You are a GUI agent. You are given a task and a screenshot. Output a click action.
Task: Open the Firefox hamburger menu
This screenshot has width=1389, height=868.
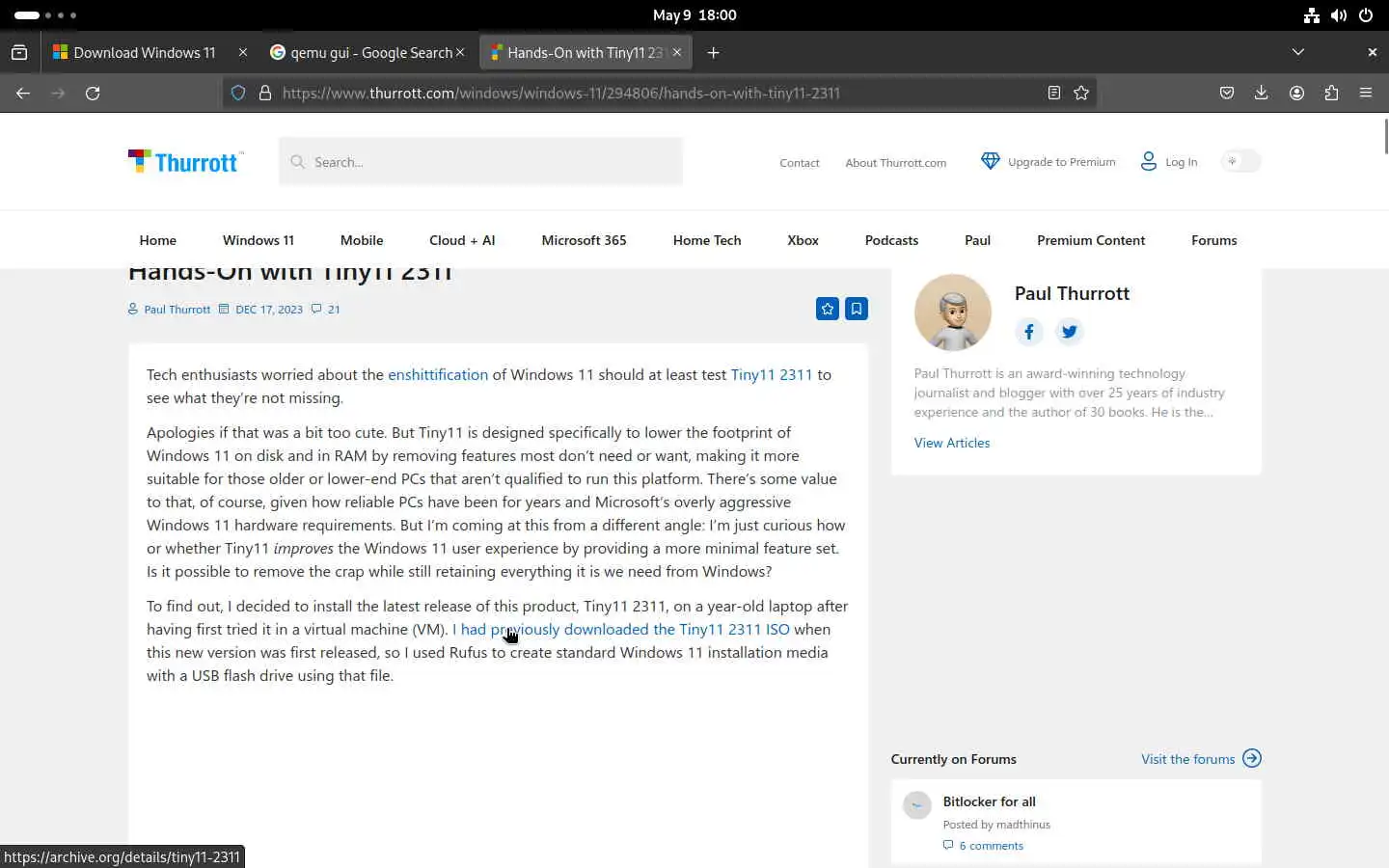(x=1366, y=93)
